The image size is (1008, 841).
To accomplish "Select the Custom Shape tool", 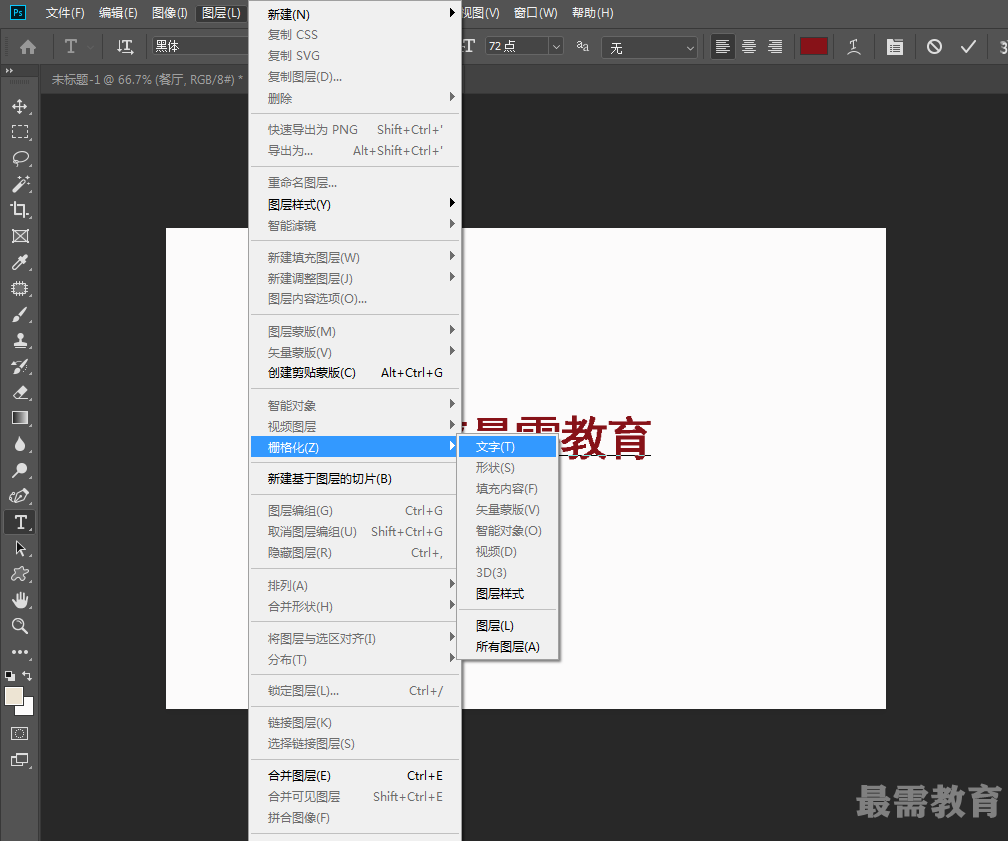I will 20,574.
